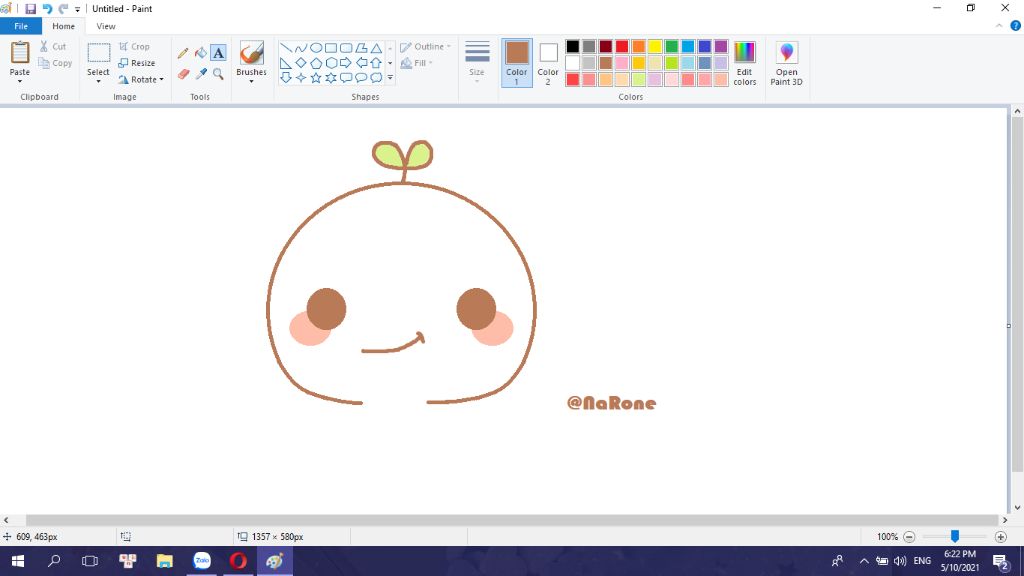1024x576 pixels.
Task: Click the Cut command
Action: [53, 46]
